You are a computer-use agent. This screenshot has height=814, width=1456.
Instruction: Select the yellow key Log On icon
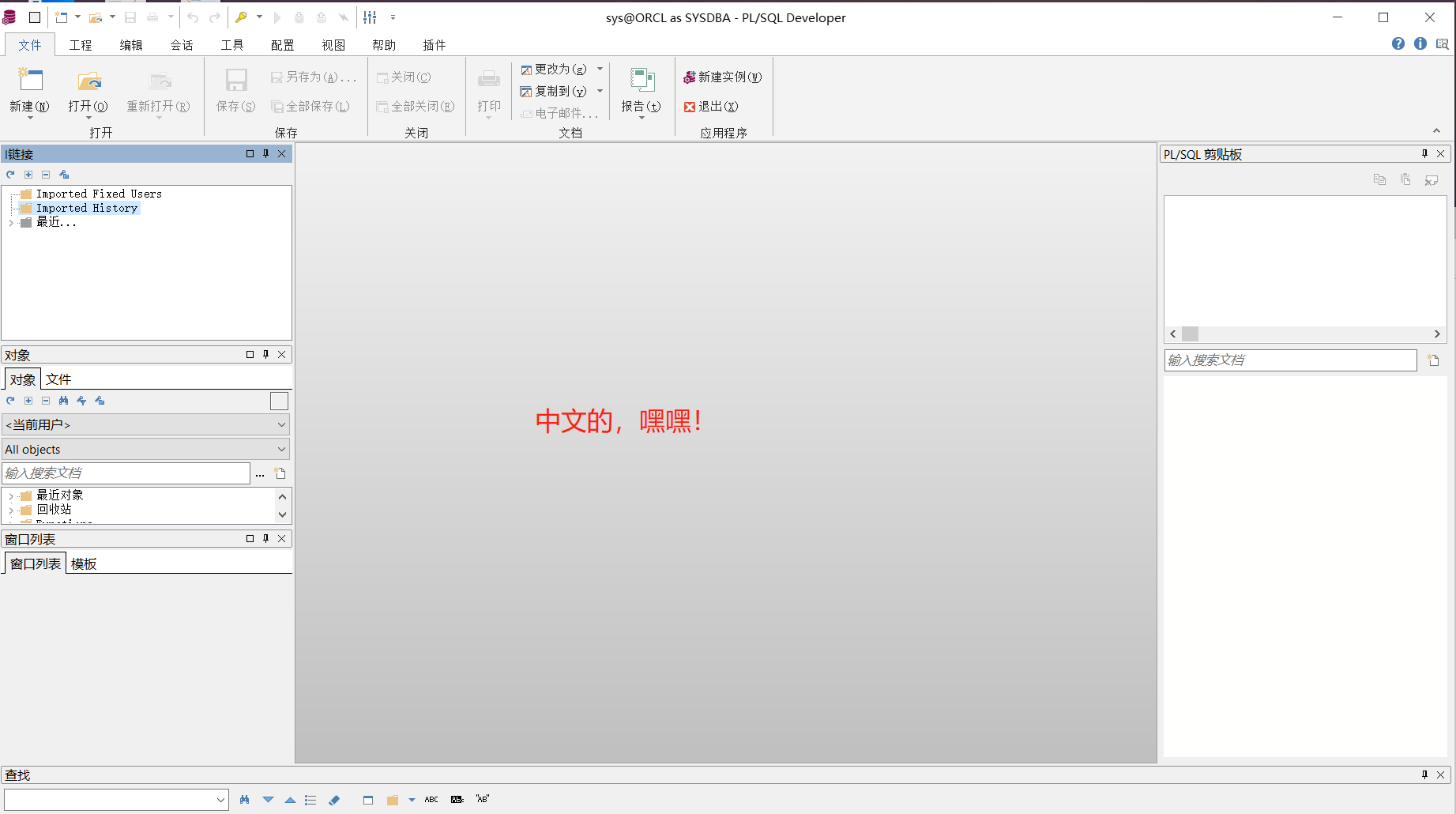243,17
